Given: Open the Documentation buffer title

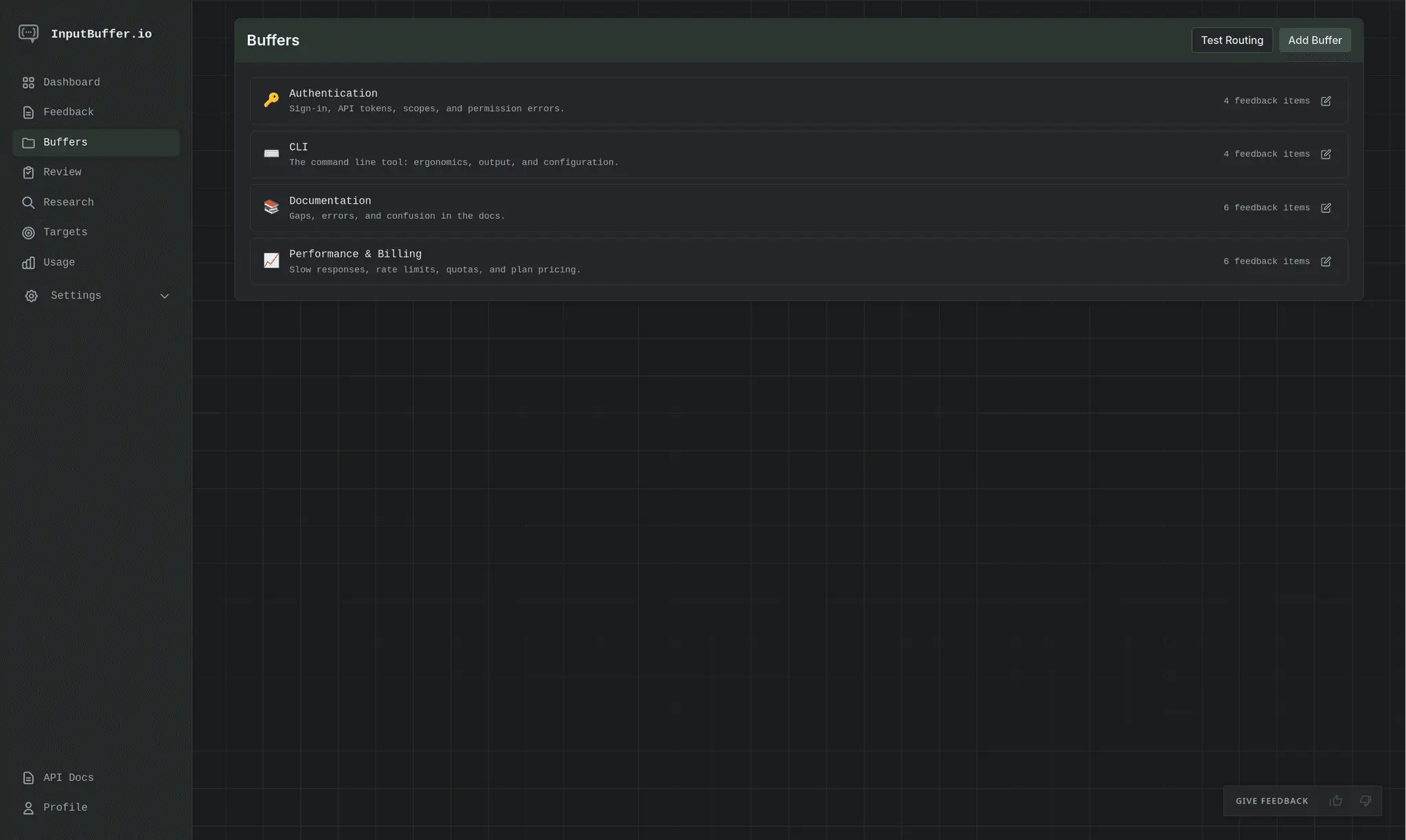Looking at the screenshot, I should 330,201.
